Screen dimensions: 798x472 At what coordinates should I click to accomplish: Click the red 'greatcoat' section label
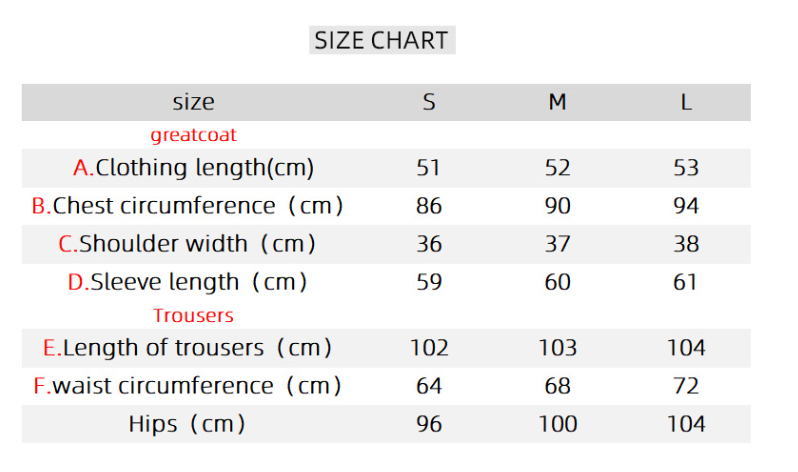point(194,134)
